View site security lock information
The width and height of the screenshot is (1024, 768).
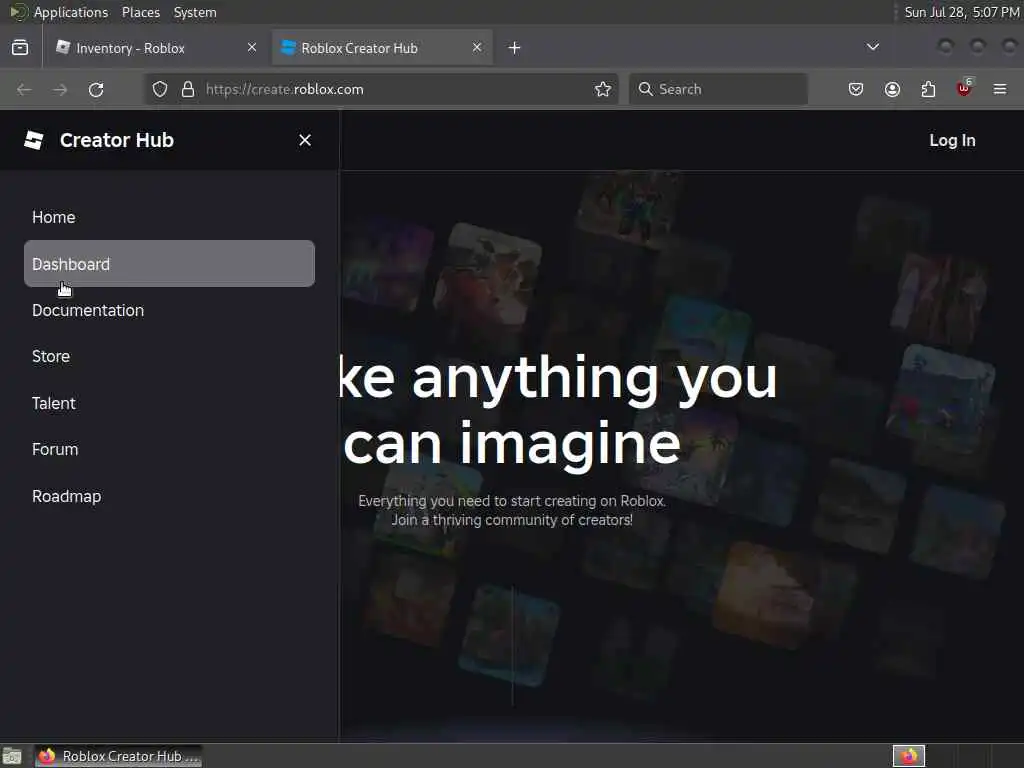[x=188, y=89]
